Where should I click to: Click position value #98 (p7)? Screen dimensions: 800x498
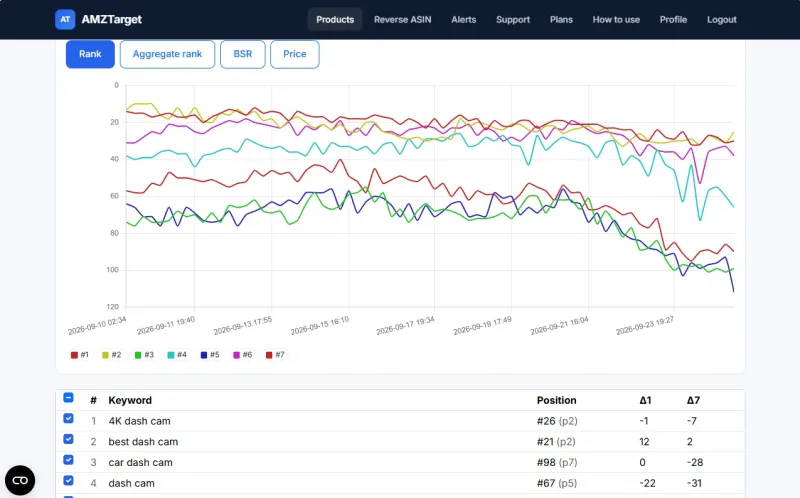point(557,462)
